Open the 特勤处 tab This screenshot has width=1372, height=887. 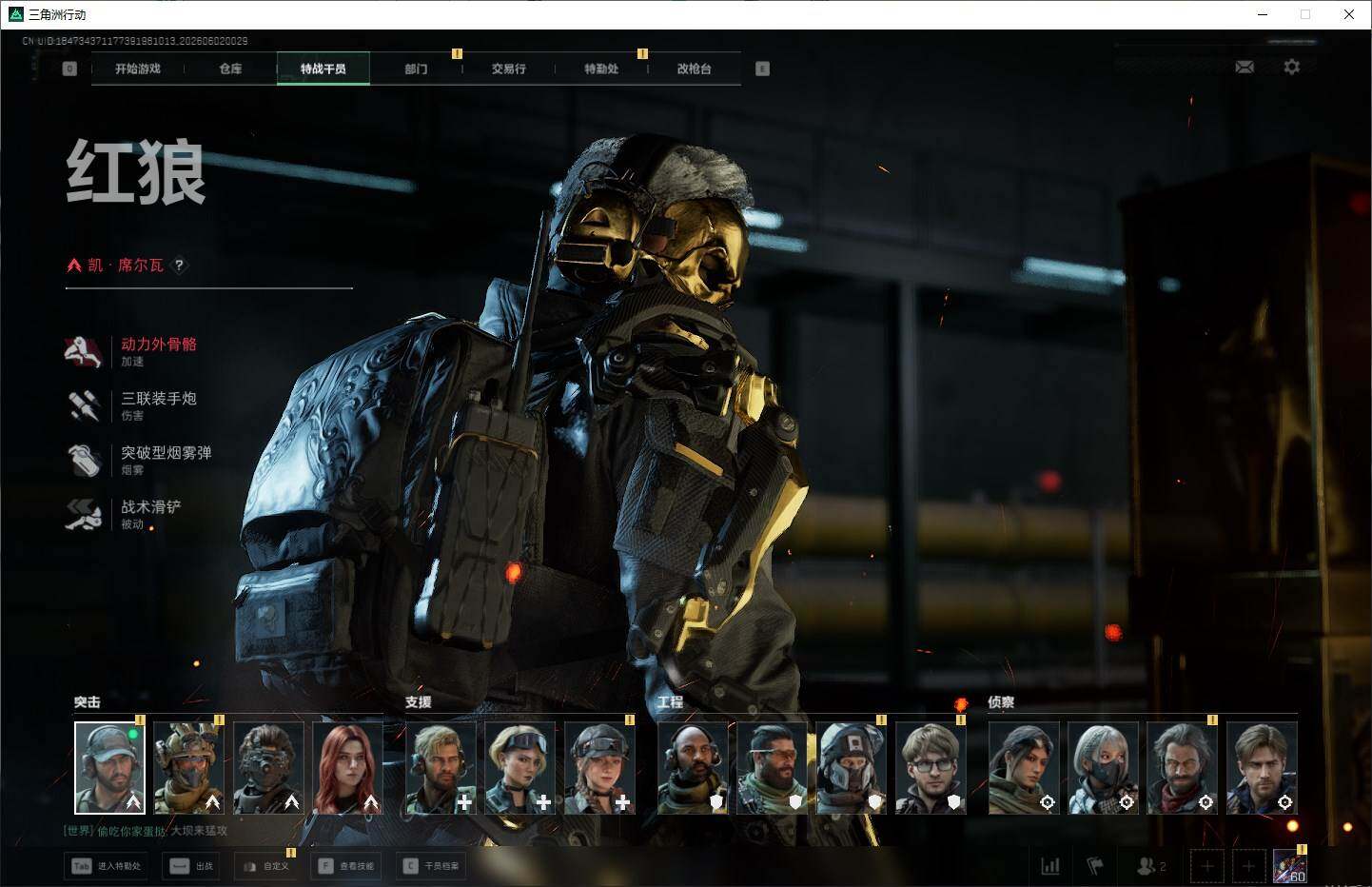[601, 69]
